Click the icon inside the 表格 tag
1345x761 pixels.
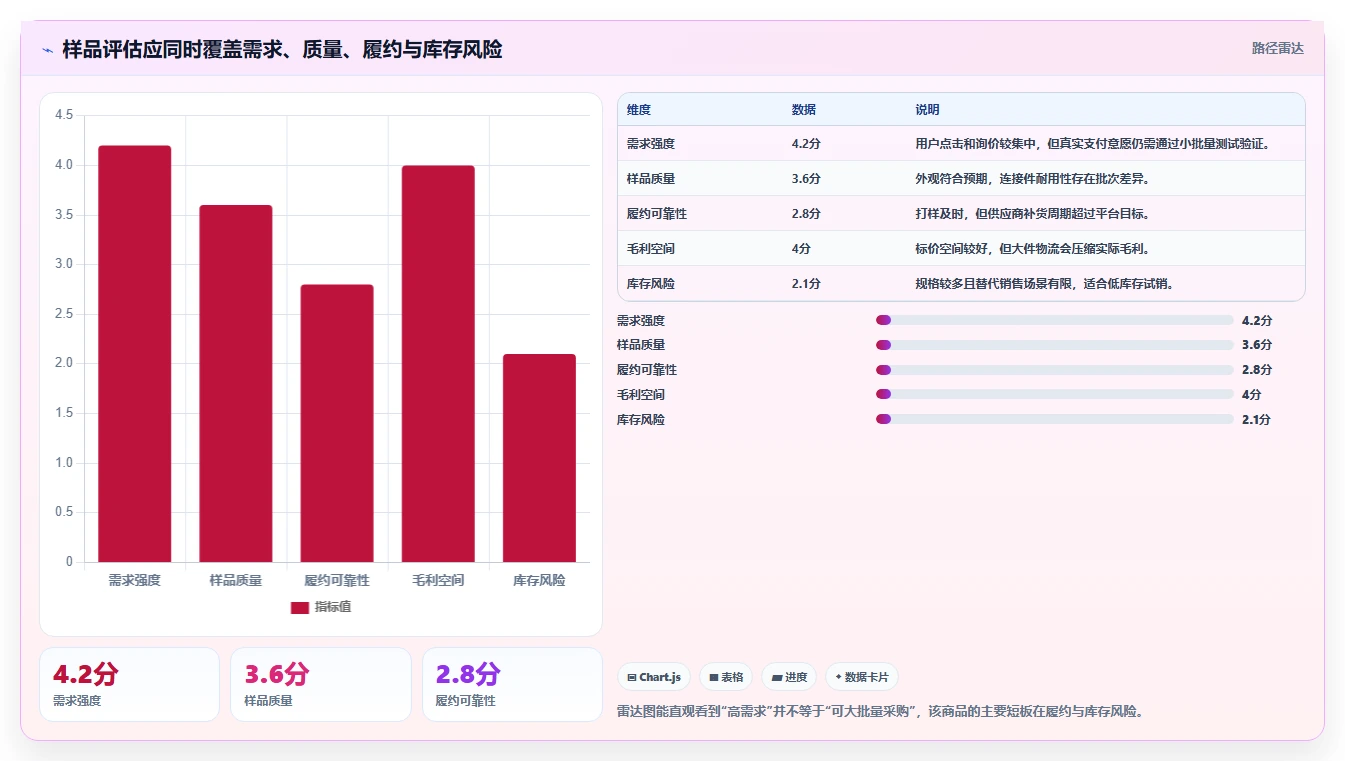(x=714, y=677)
